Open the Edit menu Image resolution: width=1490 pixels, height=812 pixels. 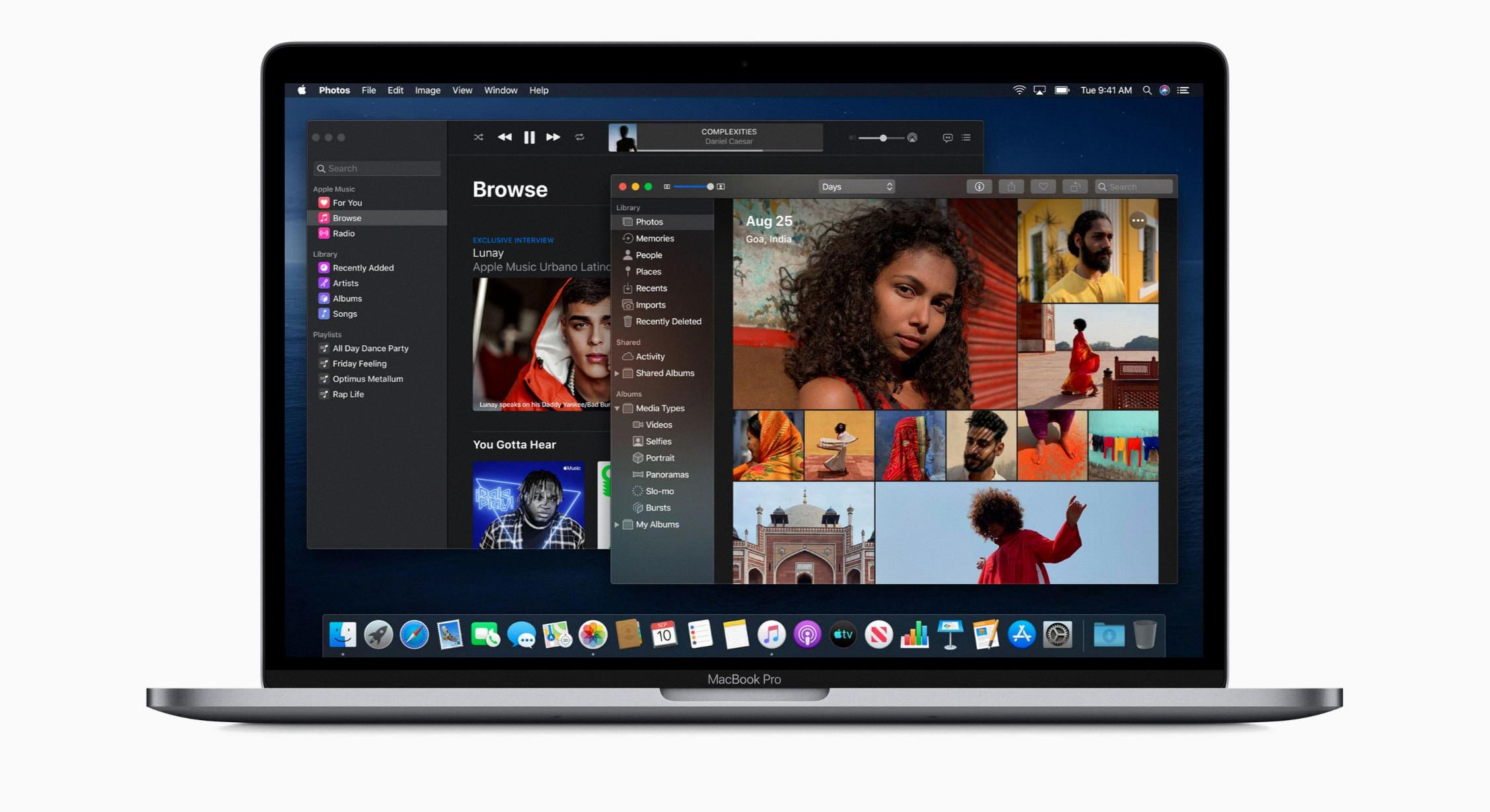click(x=396, y=90)
